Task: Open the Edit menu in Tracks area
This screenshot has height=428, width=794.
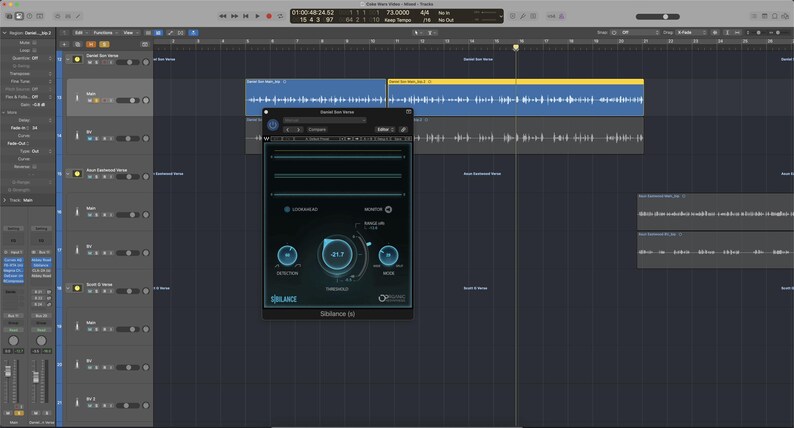Action: pos(80,32)
